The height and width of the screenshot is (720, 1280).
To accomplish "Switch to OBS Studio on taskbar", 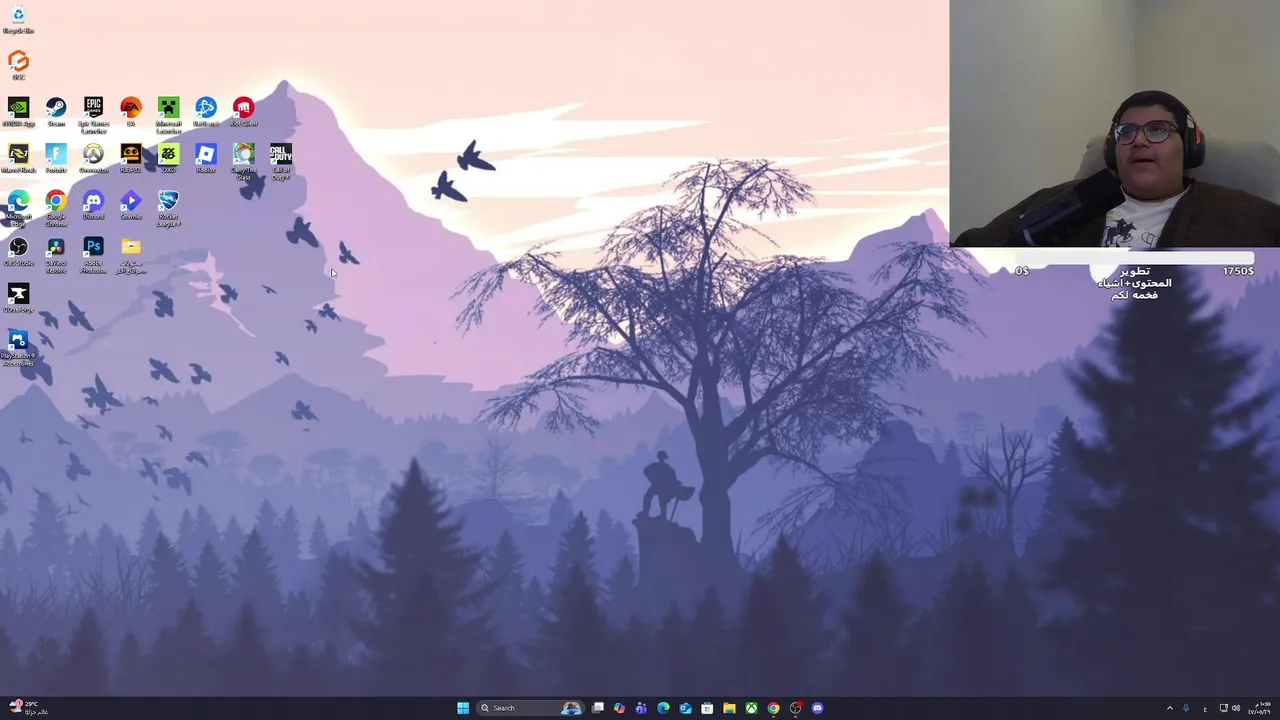I will coord(795,708).
